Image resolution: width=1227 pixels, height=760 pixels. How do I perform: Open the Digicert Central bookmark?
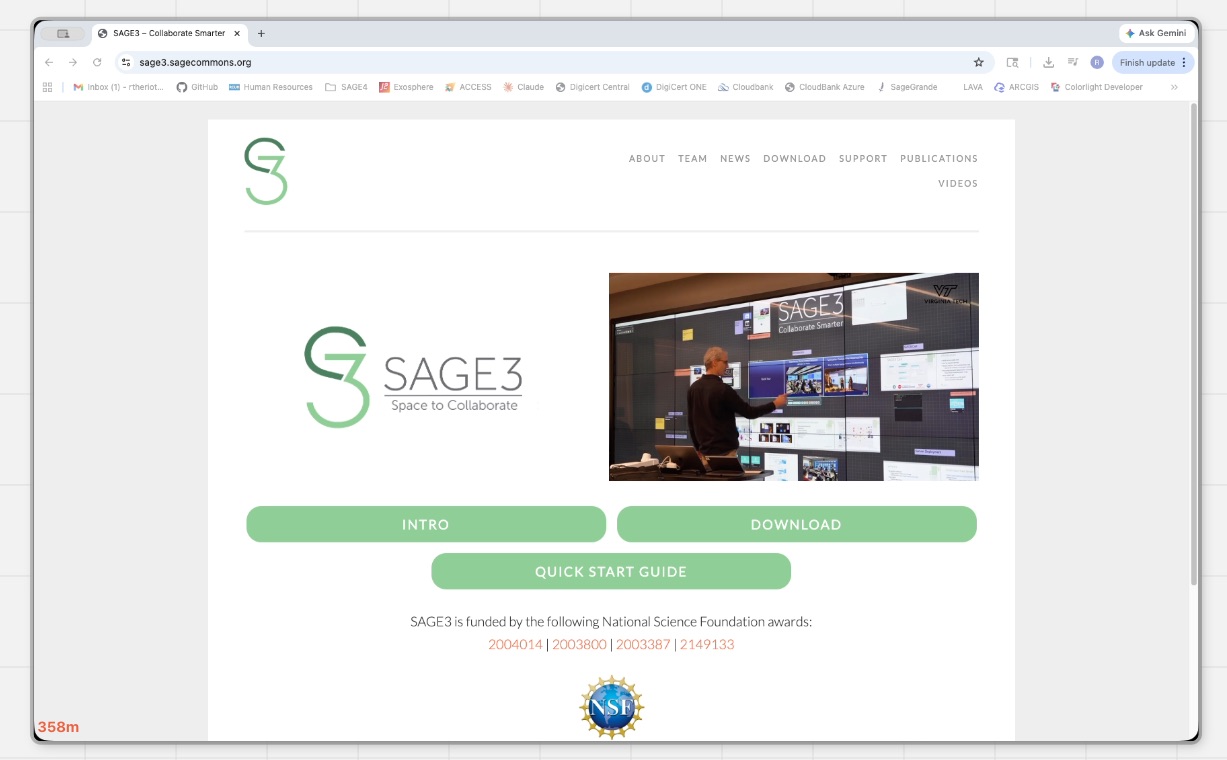click(593, 87)
